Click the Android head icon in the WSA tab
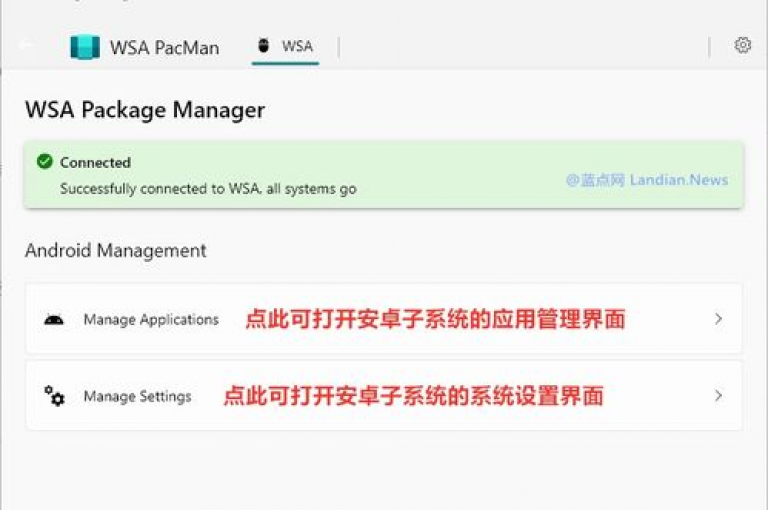This screenshot has height=510, width=768. point(264,45)
